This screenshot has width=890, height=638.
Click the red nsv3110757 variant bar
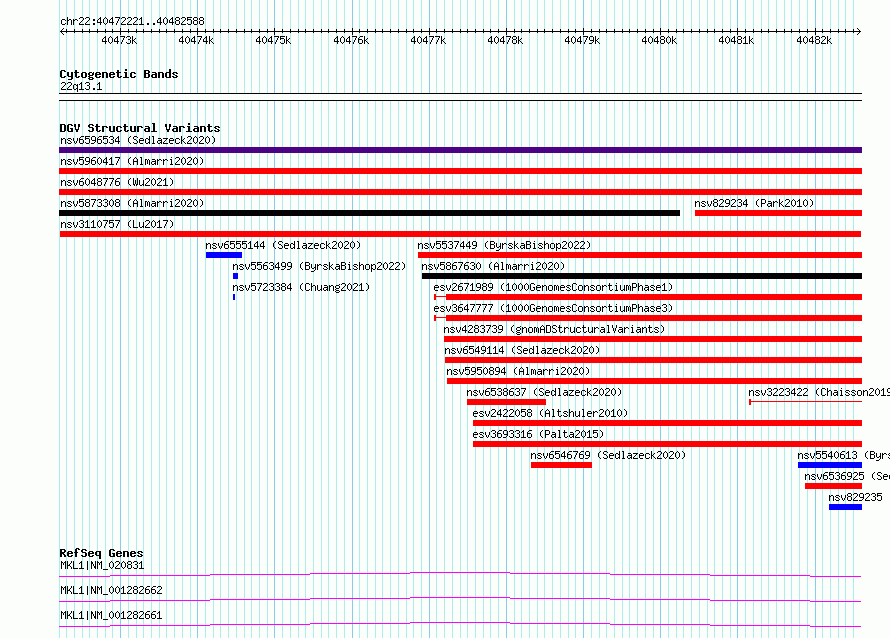(460, 234)
